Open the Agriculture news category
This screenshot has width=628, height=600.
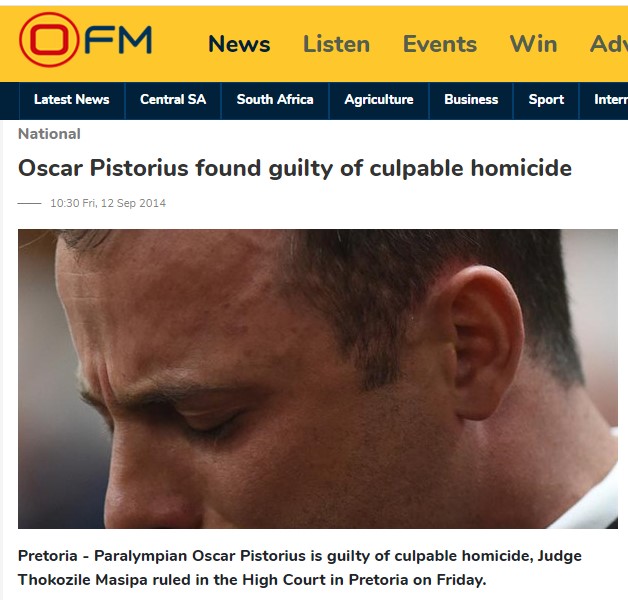(379, 99)
